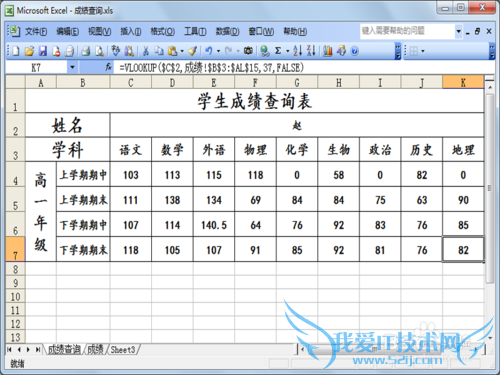Image resolution: width=500 pixels, height=375 pixels.
Task: Sort descending with the Z-A icon
Action: pyautogui.click(x=311, y=51)
